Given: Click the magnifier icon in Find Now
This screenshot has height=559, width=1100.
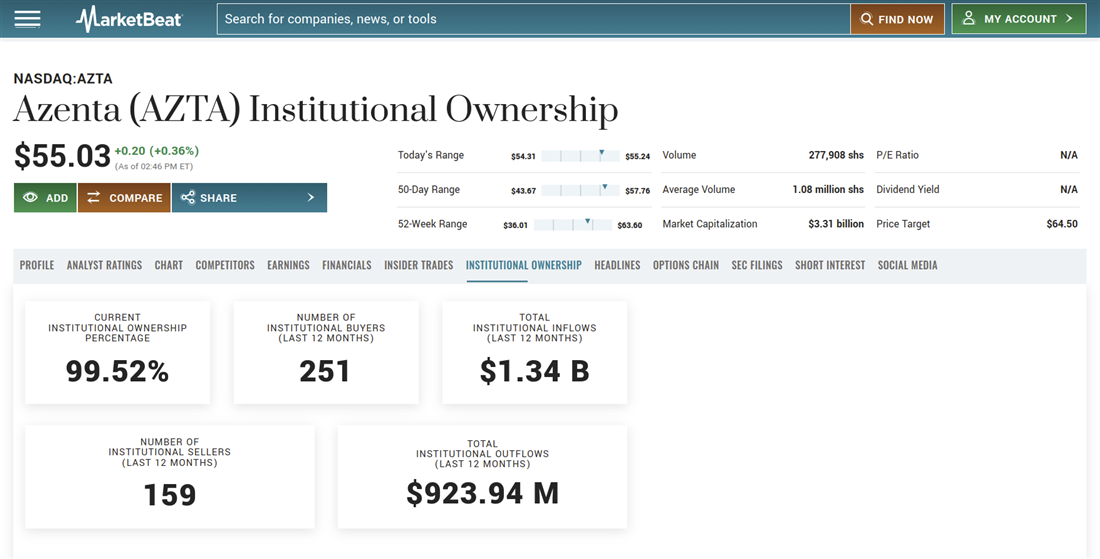Looking at the screenshot, I should point(866,19).
